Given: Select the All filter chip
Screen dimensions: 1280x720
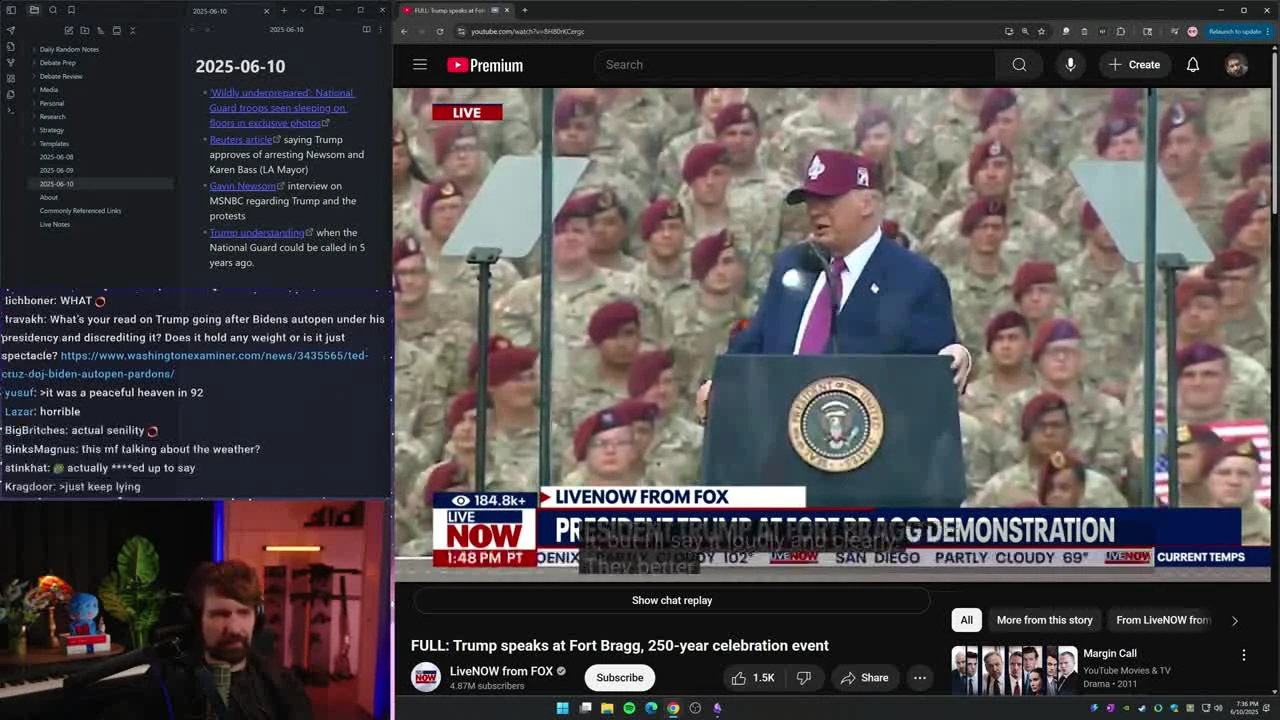Looking at the screenshot, I should pyautogui.click(x=966, y=620).
